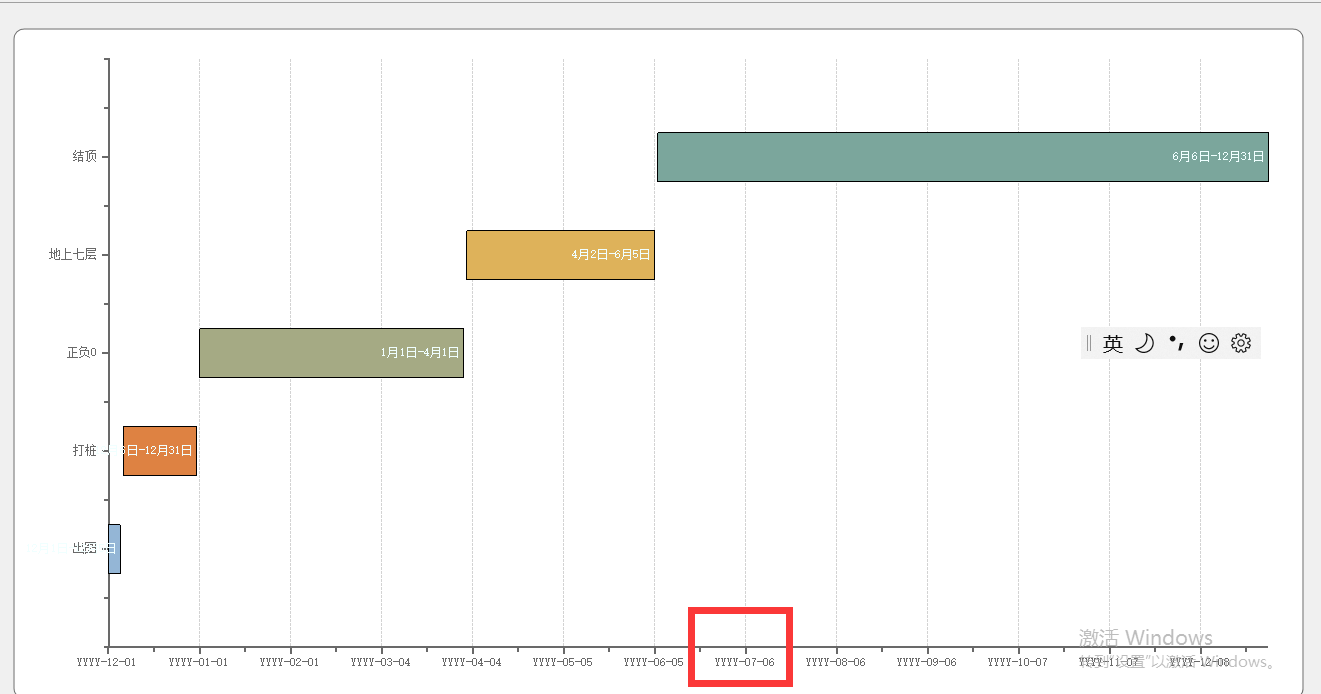1321x694 pixels.
Task: Click the 正负0 y-axis label
Action: click(x=81, y=353)
